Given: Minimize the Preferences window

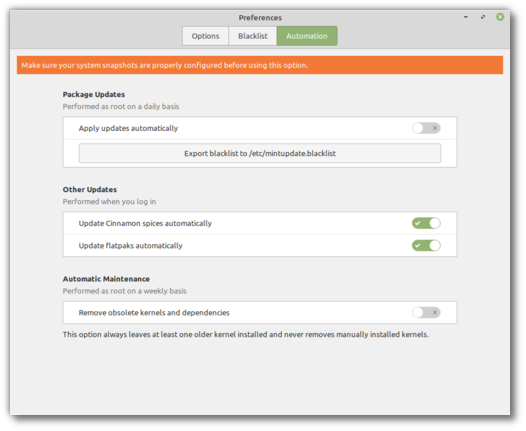Looking at the screenshot, I should click(466, 17).
